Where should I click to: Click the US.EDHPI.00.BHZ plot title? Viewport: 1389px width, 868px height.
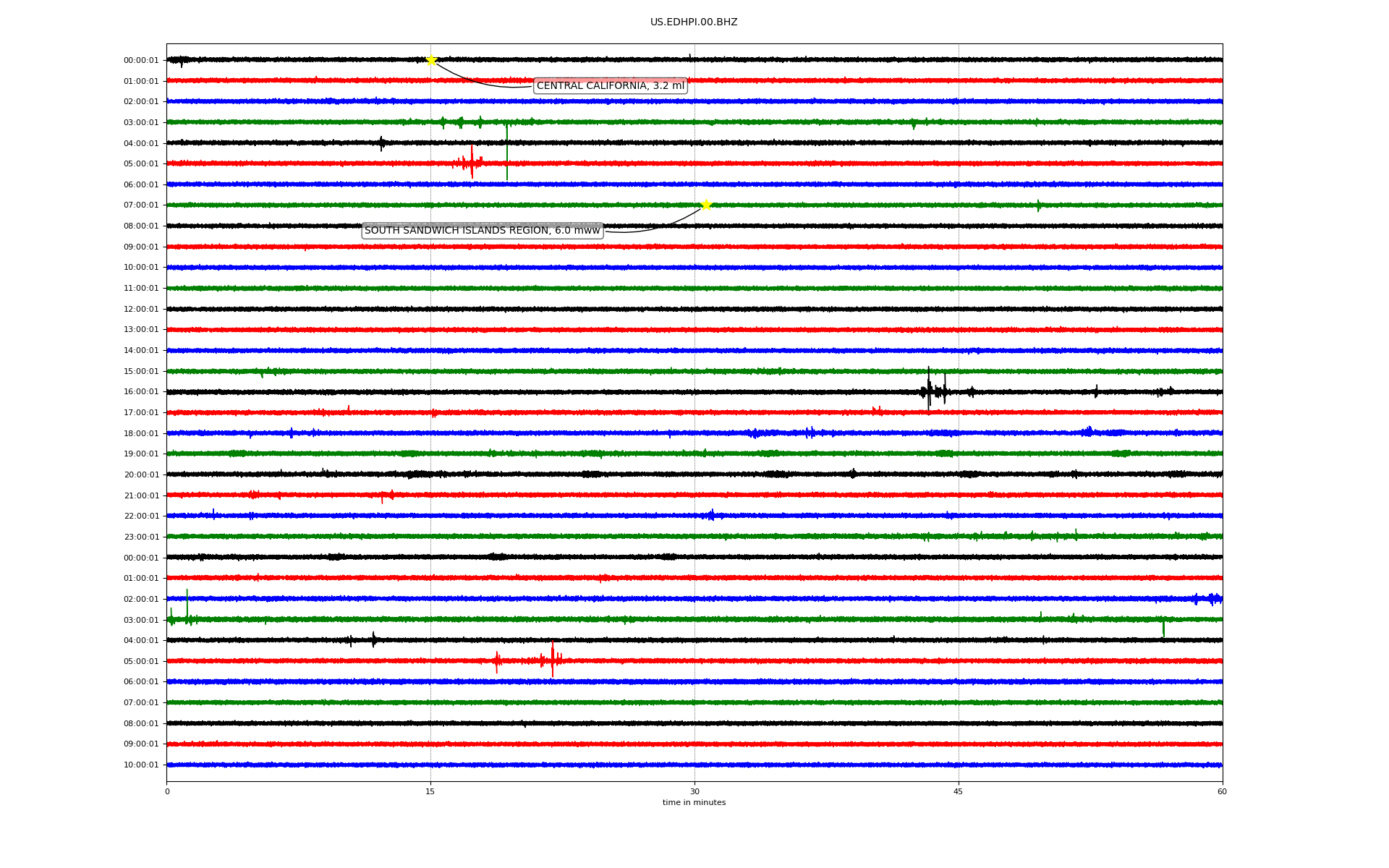pyautogui.click(x=693, y=22)
